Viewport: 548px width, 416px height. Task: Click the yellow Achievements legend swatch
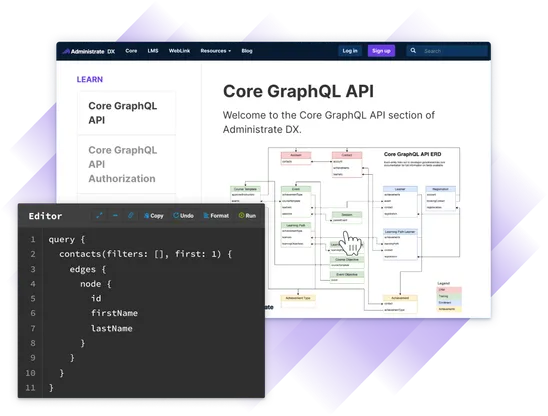[449, 309]
